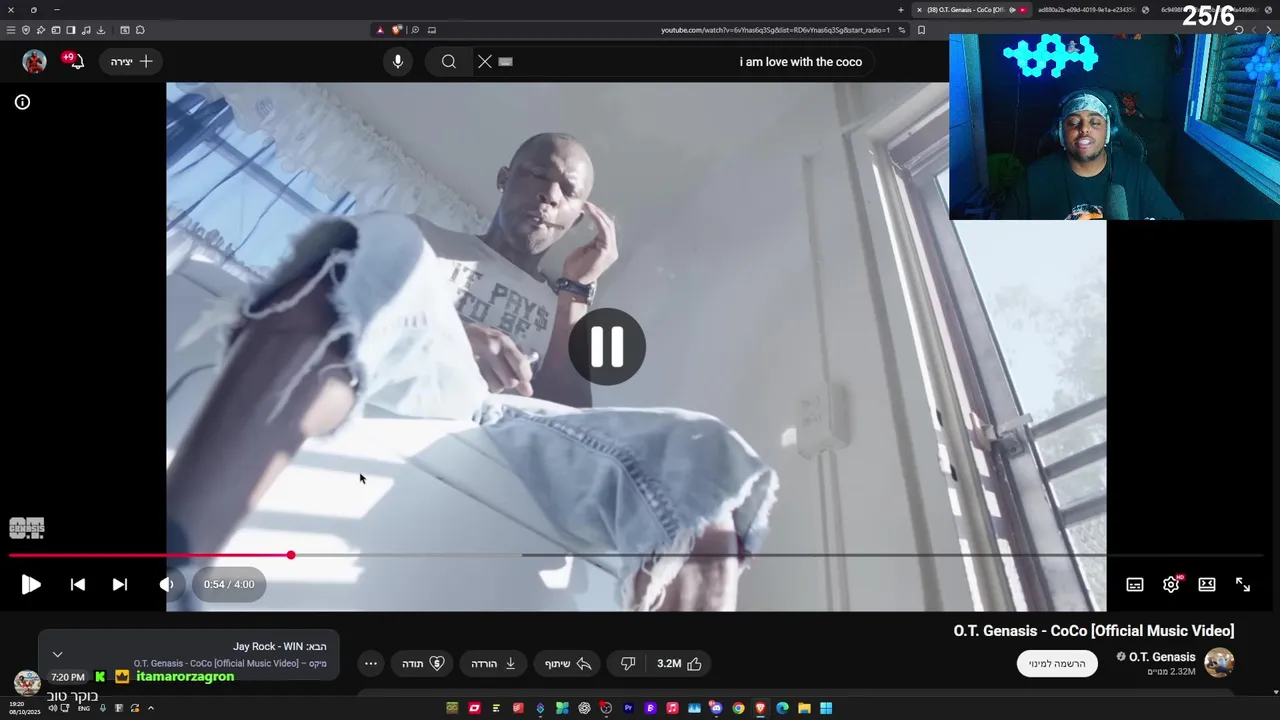Seek on the red video progress bar
This screenshot has height=720, width=1280.
[150, 555]
